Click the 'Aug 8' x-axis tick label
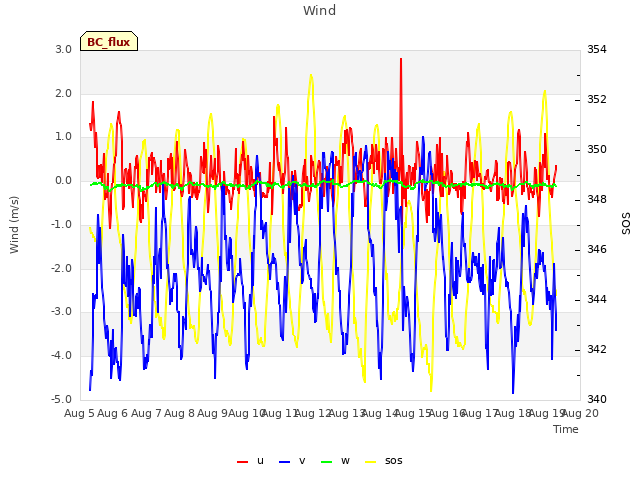640x480 pixels. click(x=179, y=413)
